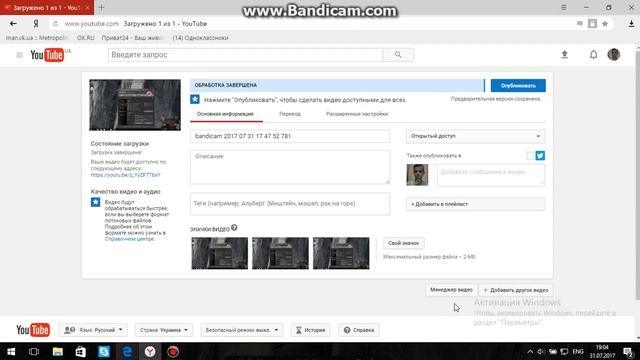Open Windows Store from taskbar

coord(80,351)
